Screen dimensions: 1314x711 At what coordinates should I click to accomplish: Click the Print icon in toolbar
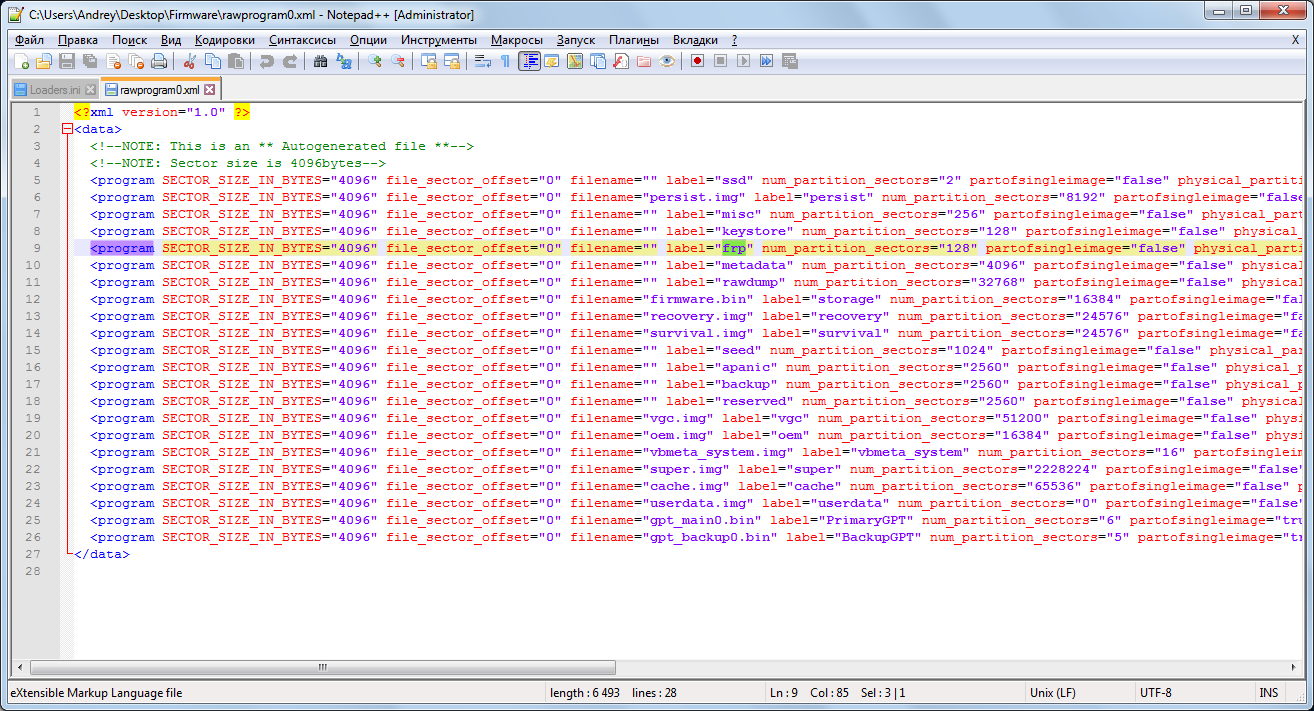[158, 62]
